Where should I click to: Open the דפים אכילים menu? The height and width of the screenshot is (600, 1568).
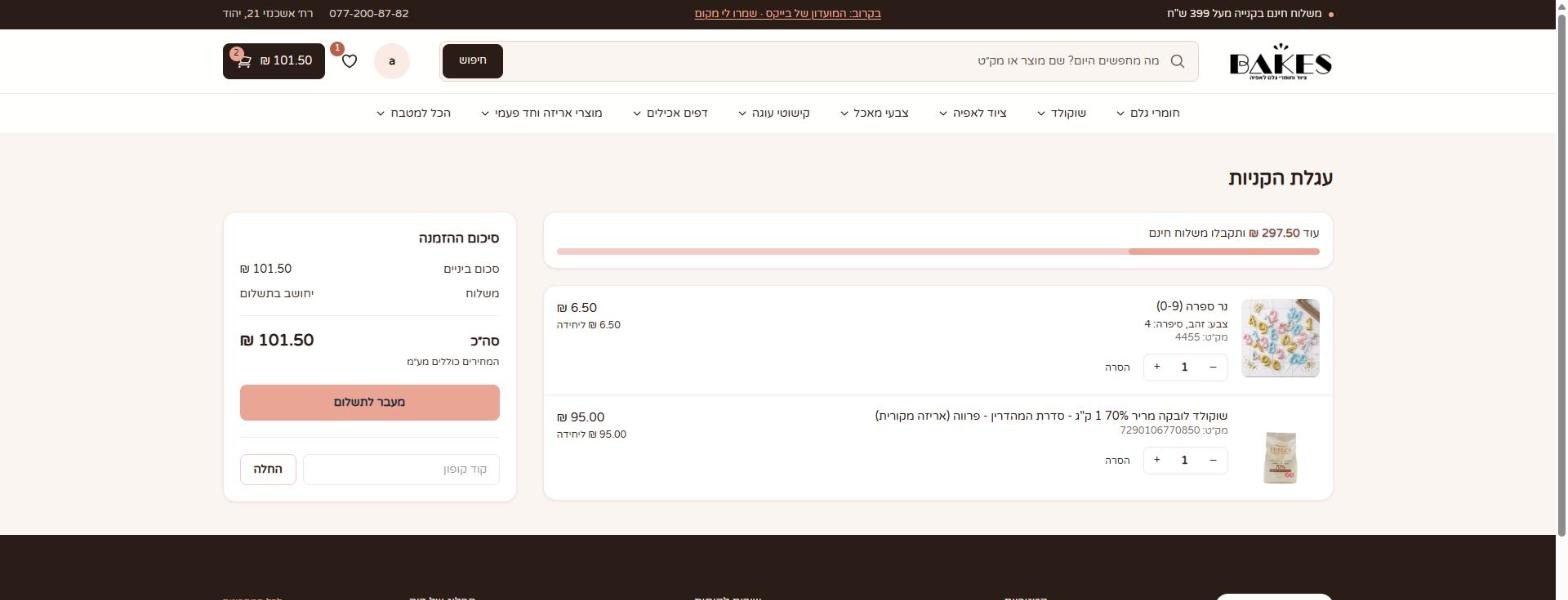click(x=670, y=113)
